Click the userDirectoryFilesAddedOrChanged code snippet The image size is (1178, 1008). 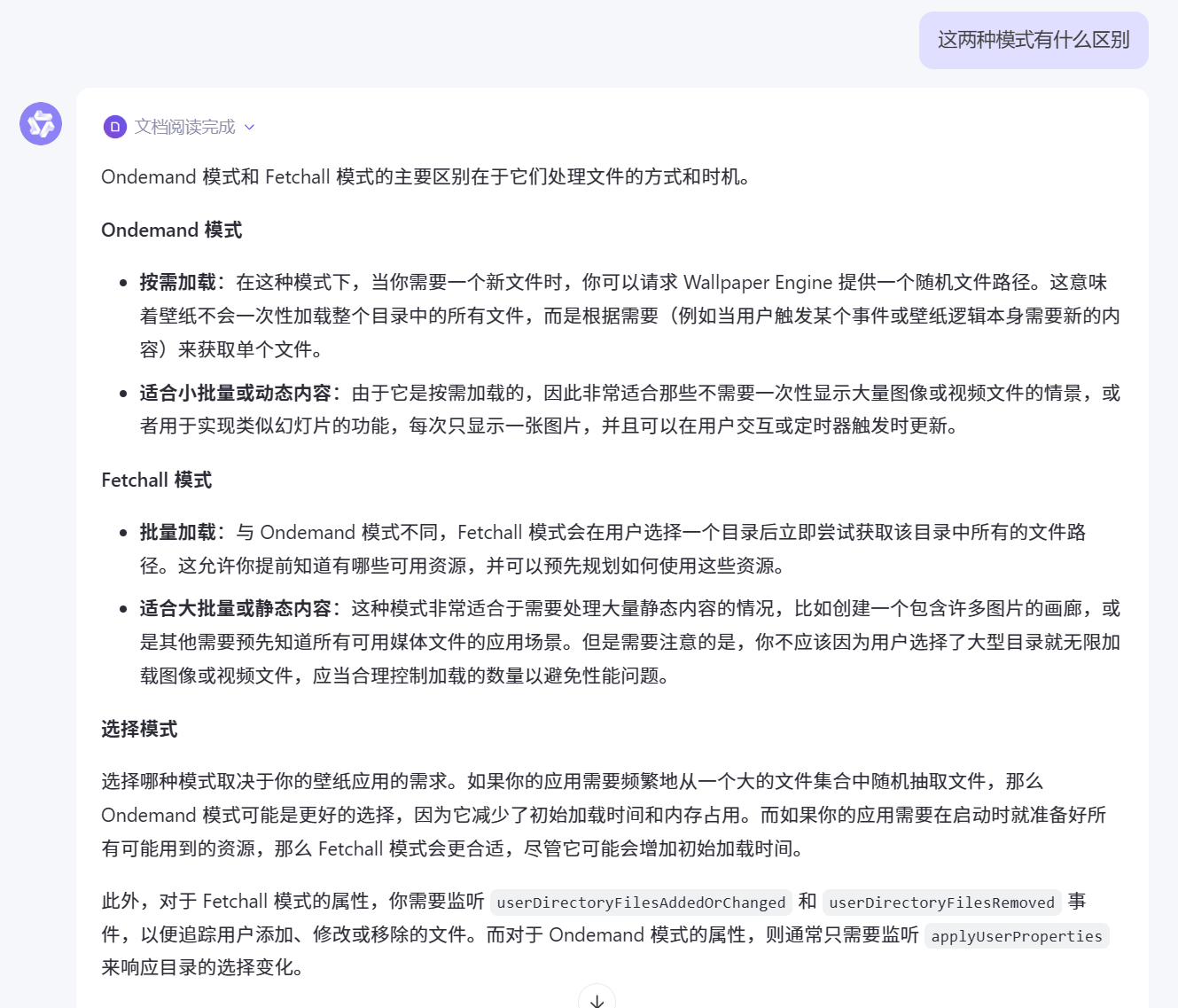(641, 903)
